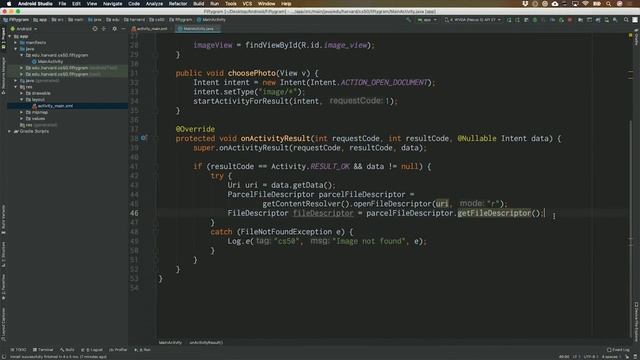Open the Resource Manager side panel
Screen dimensions: 640x360
(x=3, y=76)
